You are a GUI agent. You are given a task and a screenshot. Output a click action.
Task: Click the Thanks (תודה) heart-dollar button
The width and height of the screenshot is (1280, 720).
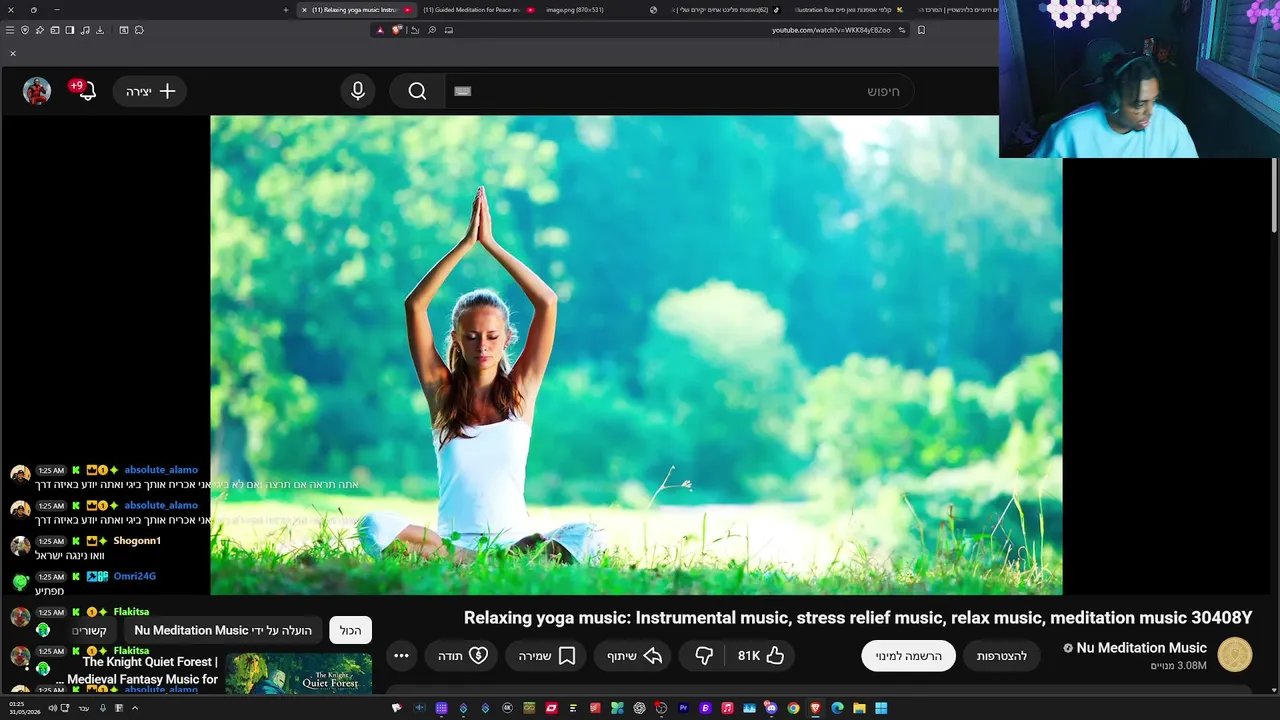click(x=463, y=656)
